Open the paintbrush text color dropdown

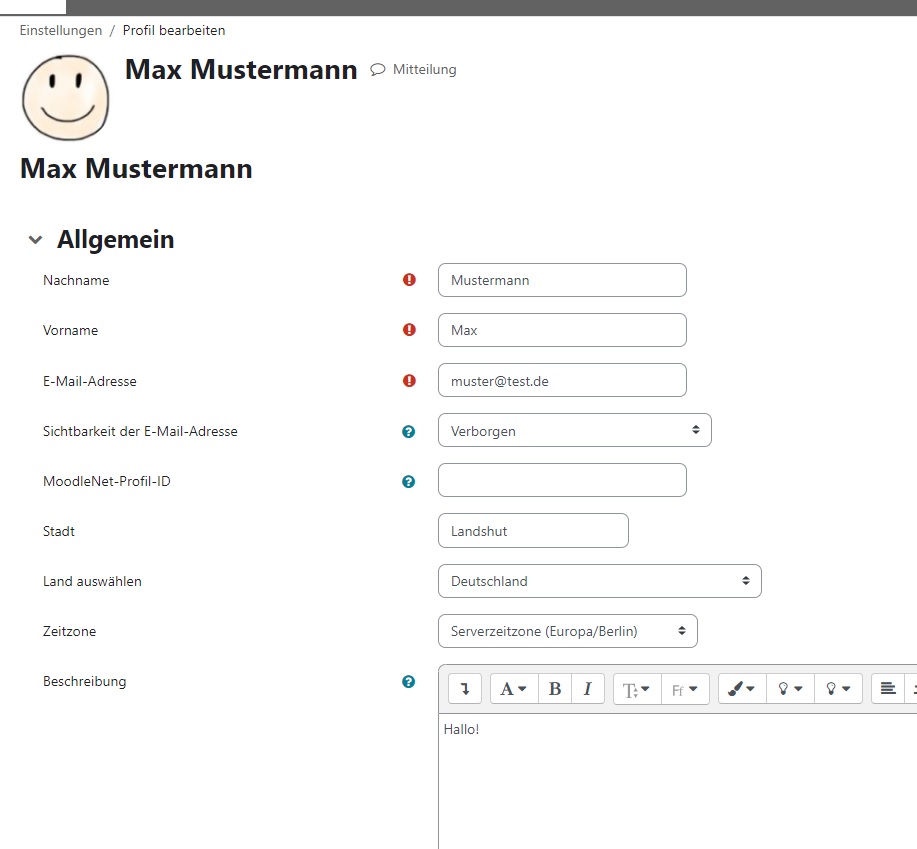[741, 689]
